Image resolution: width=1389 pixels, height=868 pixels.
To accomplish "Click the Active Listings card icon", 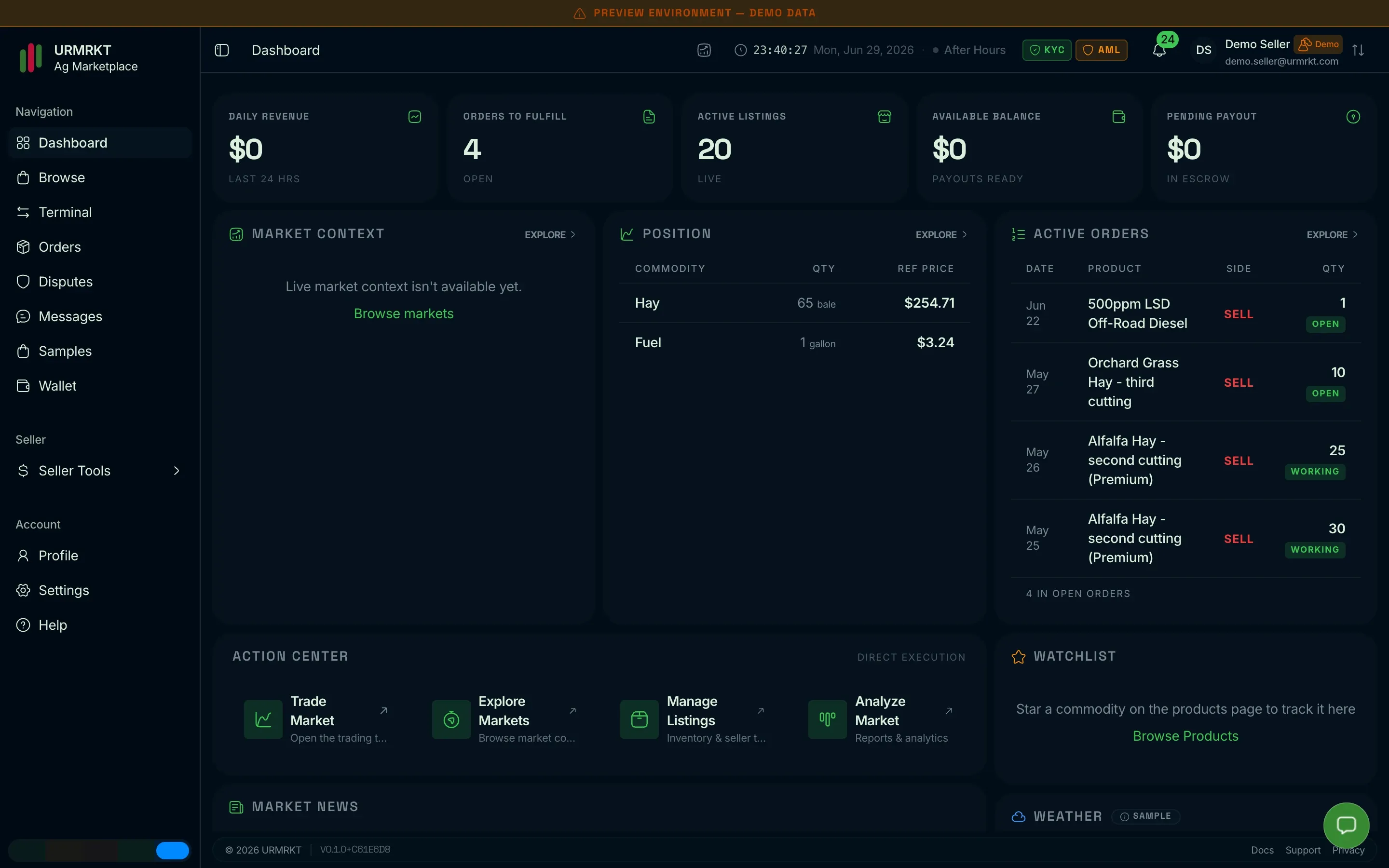I will (x=885, y=117).
